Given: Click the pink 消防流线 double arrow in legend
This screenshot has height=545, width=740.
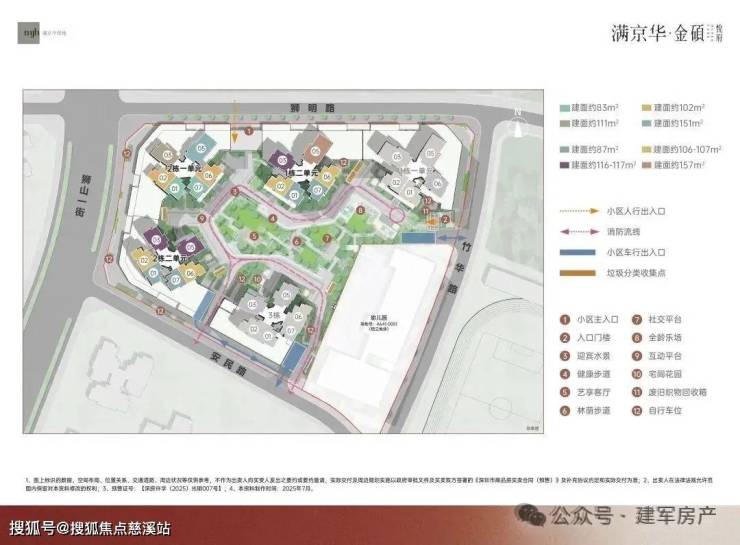Looking at the screenshot, I should [x=580, y=232].
